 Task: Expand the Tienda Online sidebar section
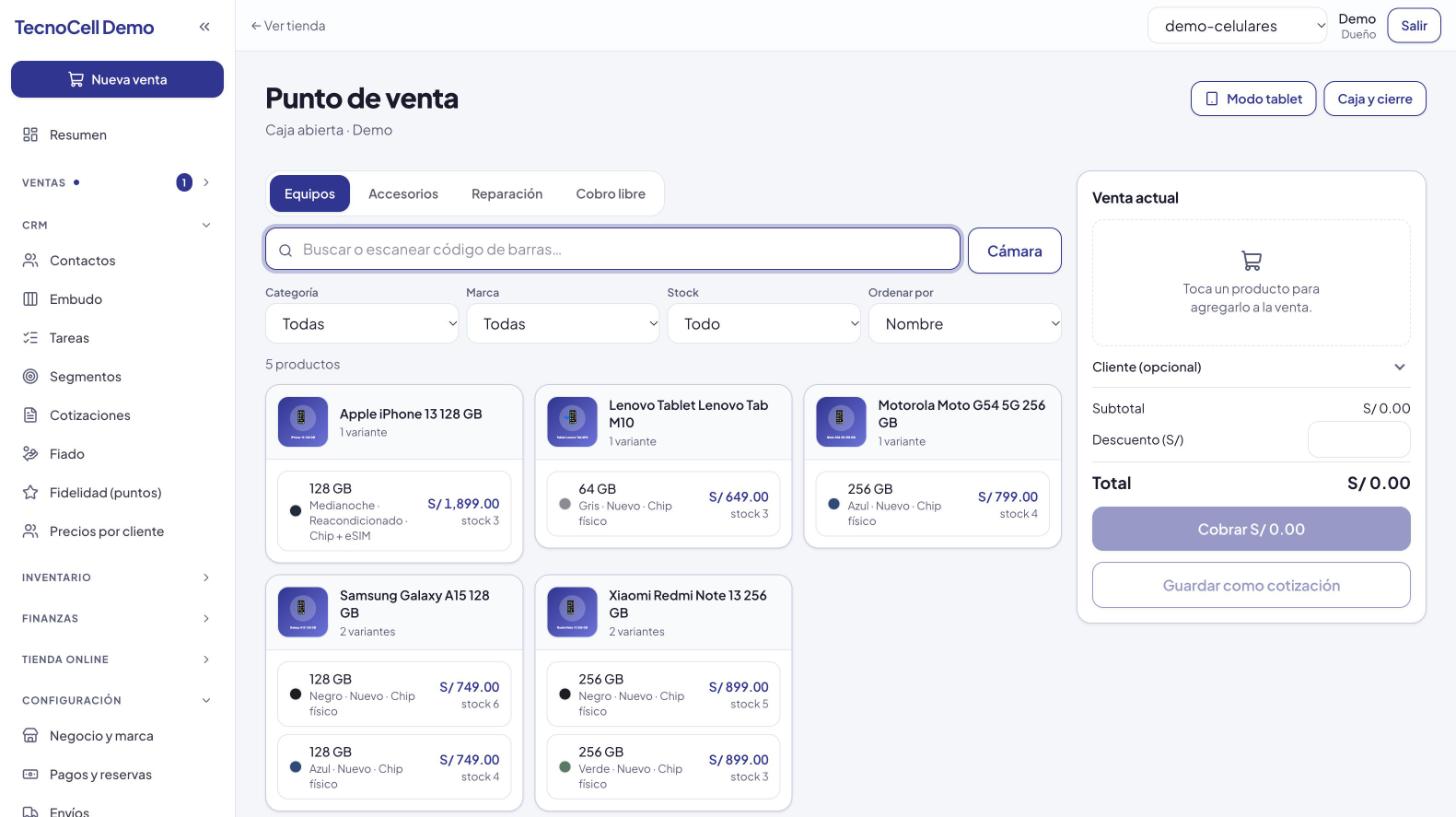tap(117, 660)
